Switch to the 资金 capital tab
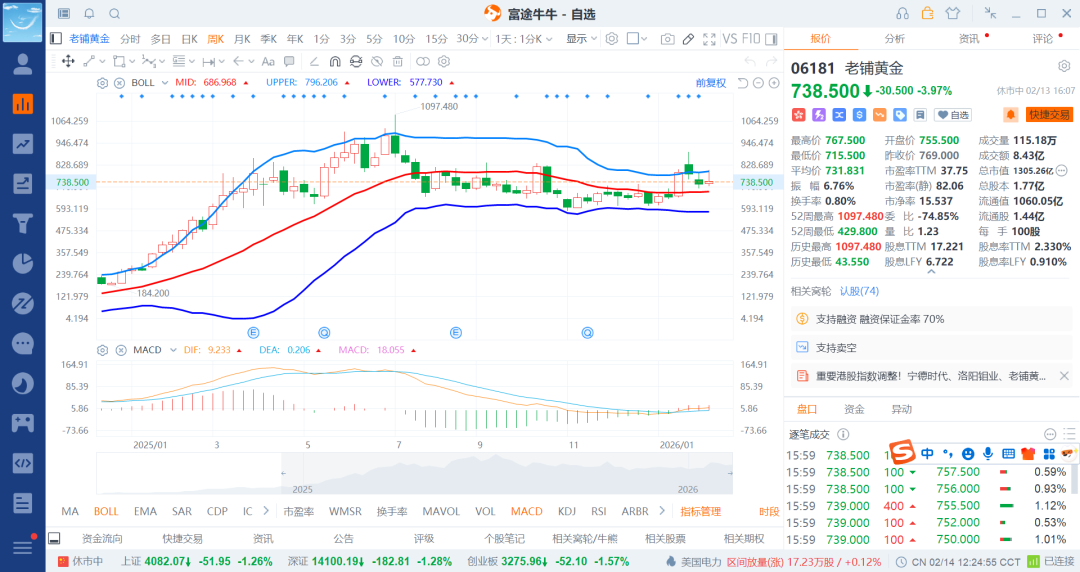The height and width of the screenshot is (572, 1080). tap(854, 409)
